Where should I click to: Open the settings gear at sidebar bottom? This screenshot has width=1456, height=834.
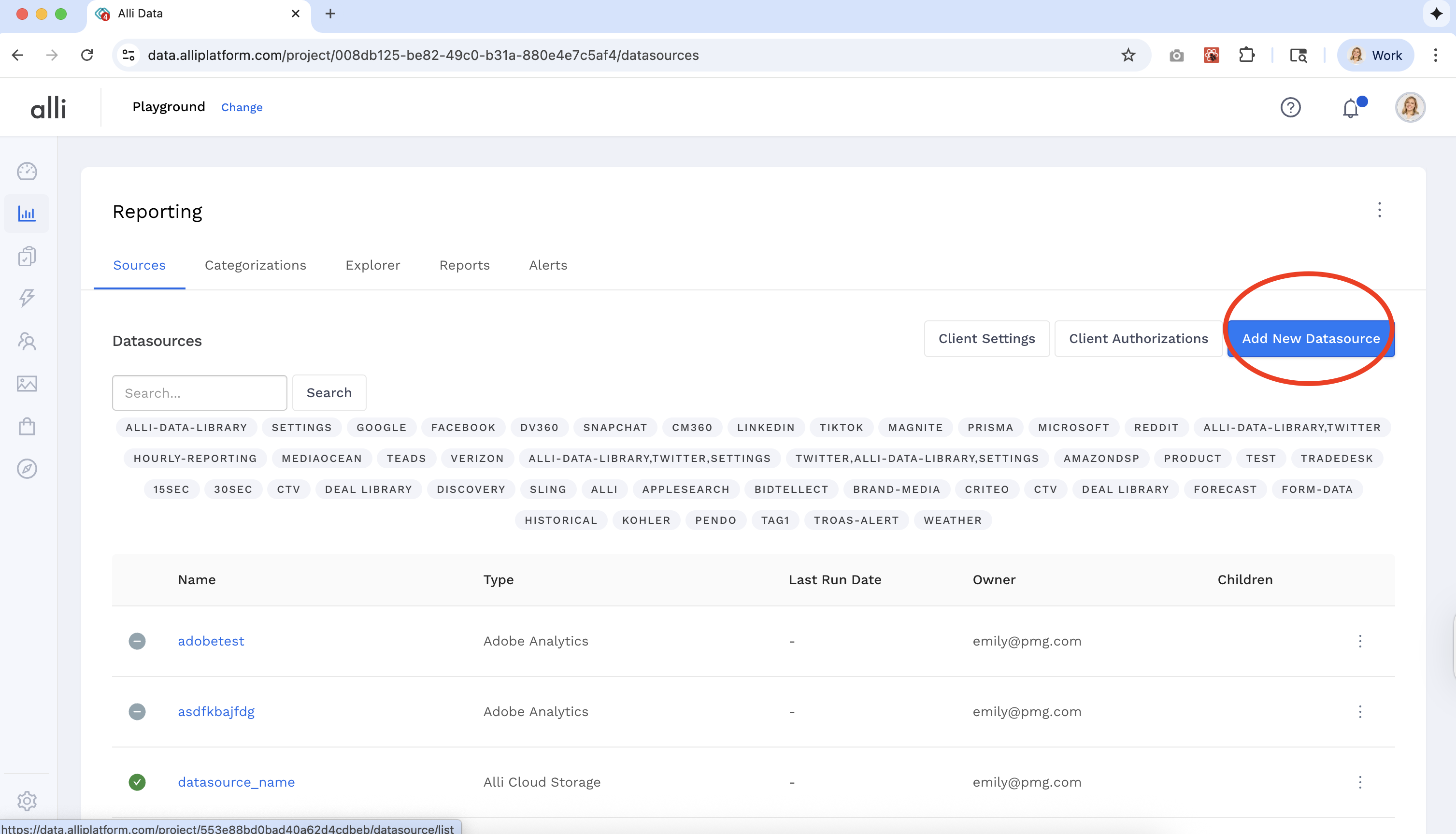coord(27,801)
